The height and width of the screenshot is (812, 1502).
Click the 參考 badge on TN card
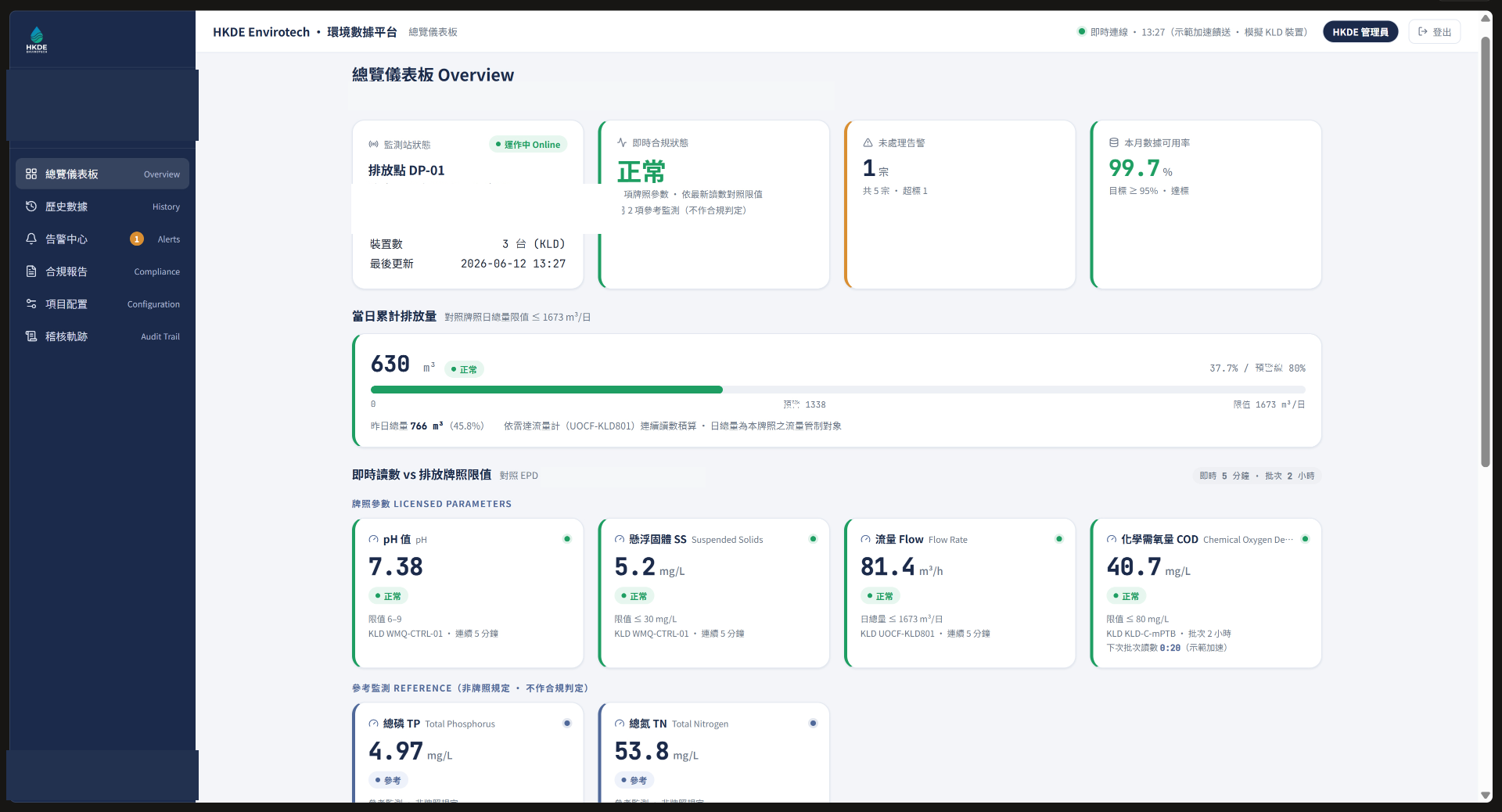pos(634,780)
